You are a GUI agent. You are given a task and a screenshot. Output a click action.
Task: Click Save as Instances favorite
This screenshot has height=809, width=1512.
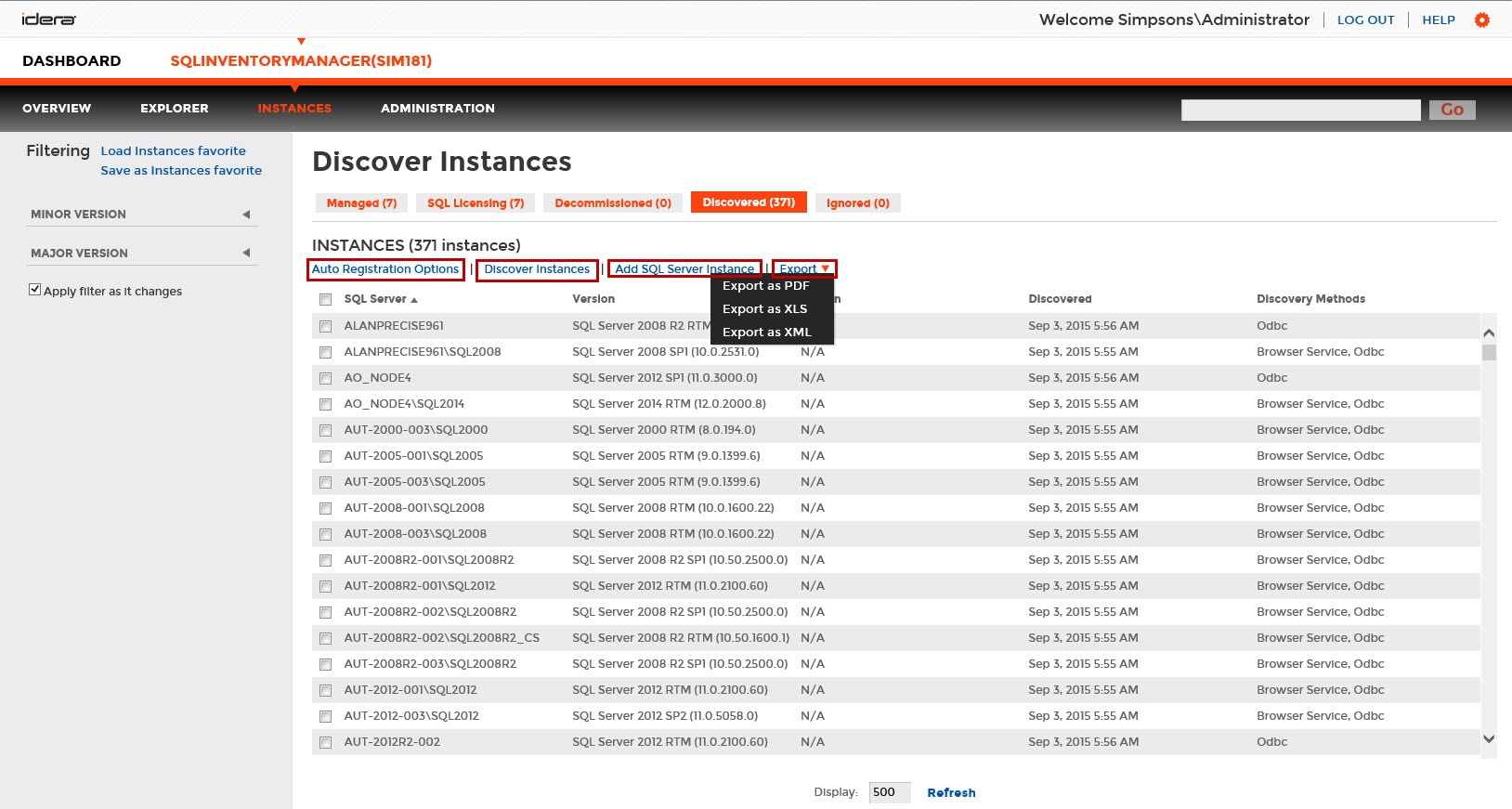pyautogui.click(x=181, y=171)
